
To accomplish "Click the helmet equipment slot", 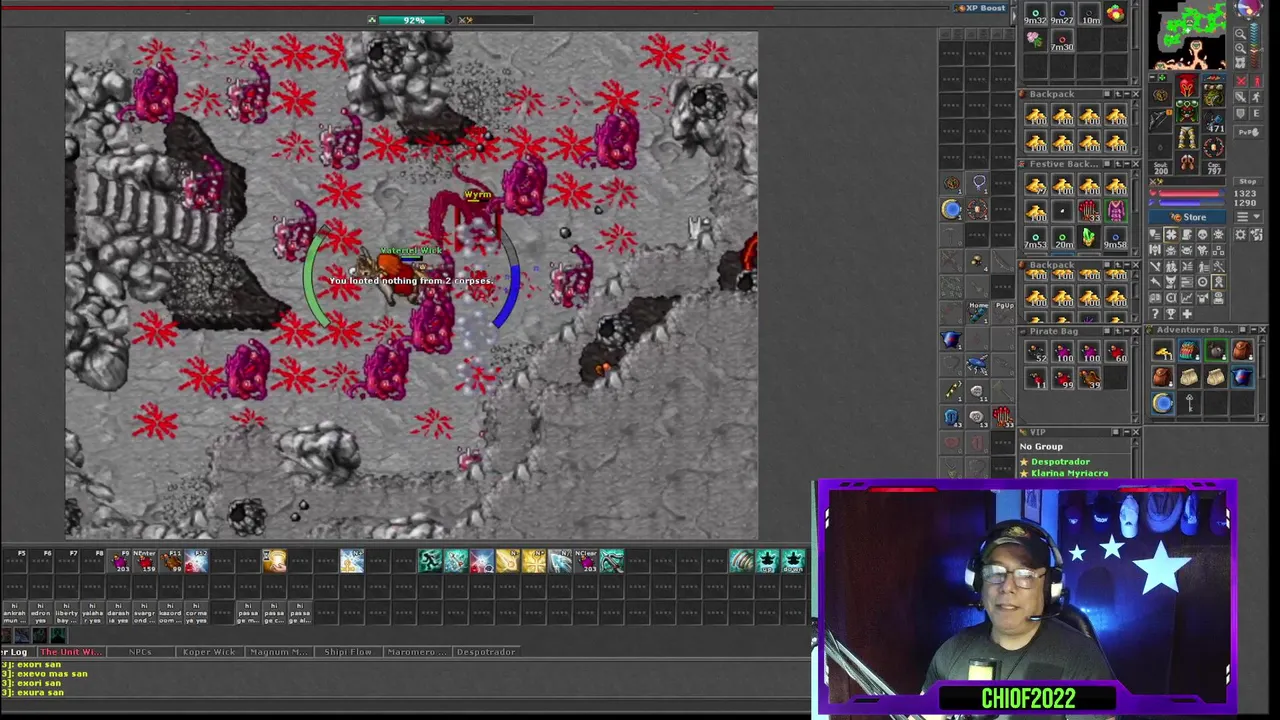I will click(x=1186, y=85).
